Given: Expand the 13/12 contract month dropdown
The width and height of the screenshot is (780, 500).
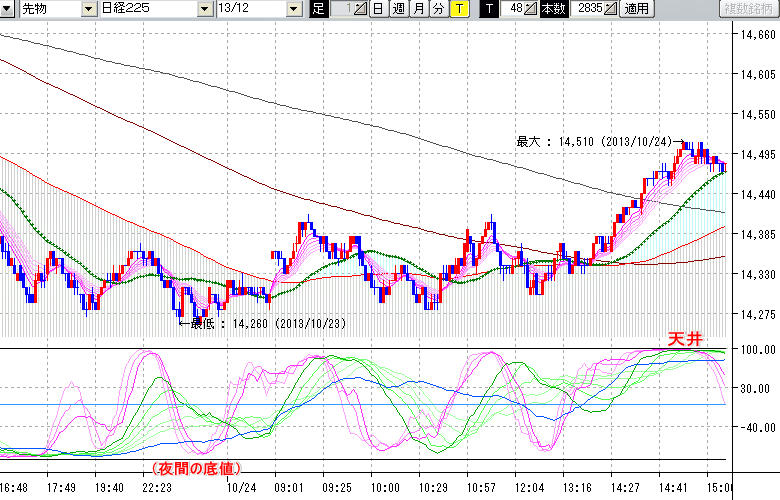Looking at the screenshot, I should click(x=293, y=9).
